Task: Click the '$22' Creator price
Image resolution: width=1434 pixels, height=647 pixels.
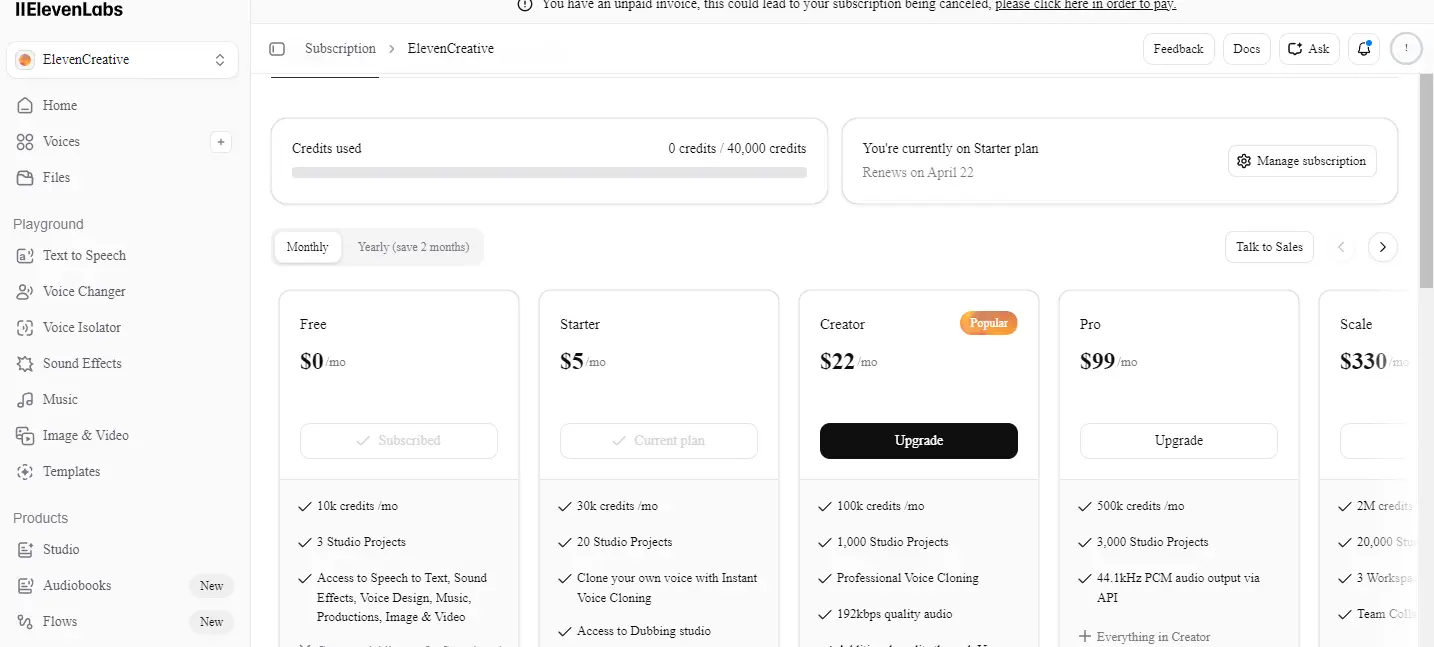Action: [837, 361]
